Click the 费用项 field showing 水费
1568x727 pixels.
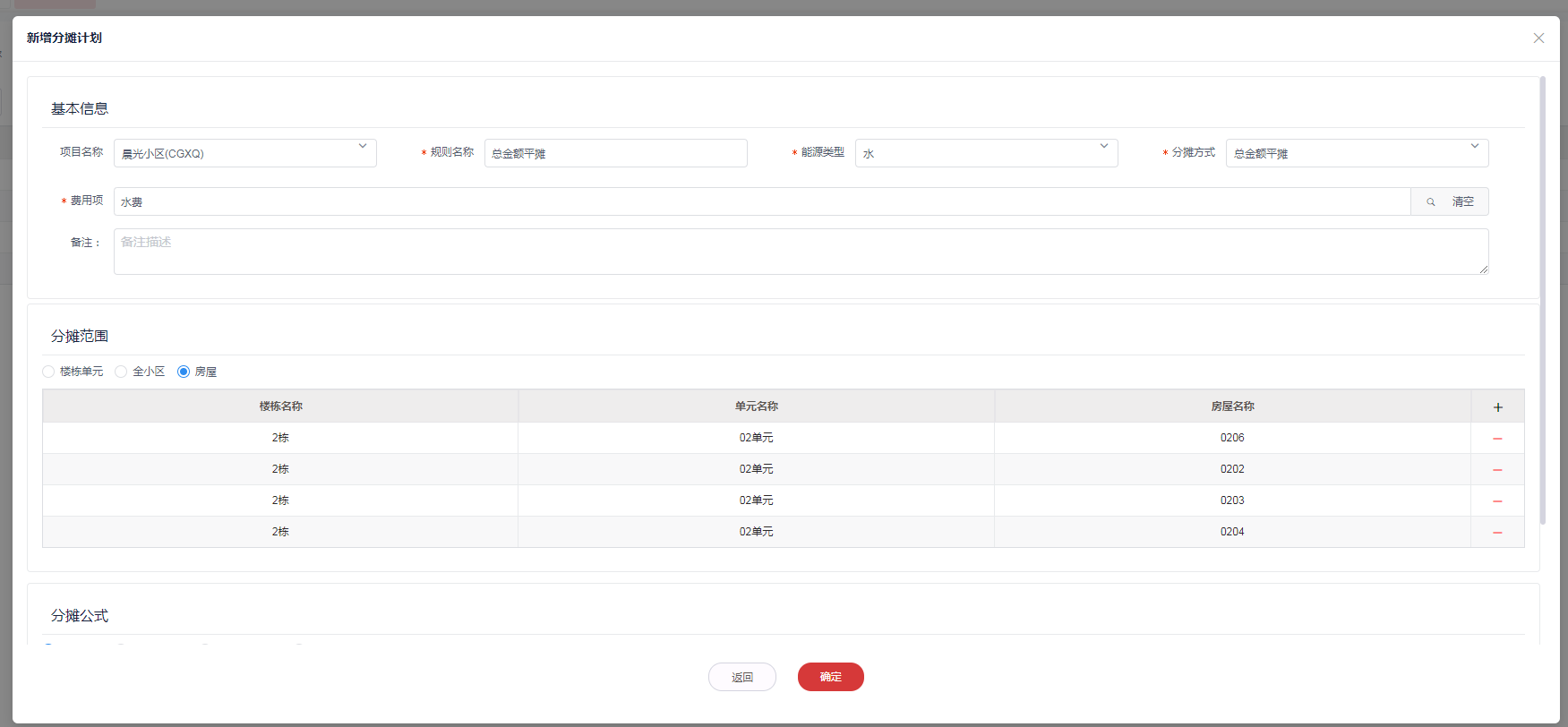pyautogui.click(x=762, y=201)
